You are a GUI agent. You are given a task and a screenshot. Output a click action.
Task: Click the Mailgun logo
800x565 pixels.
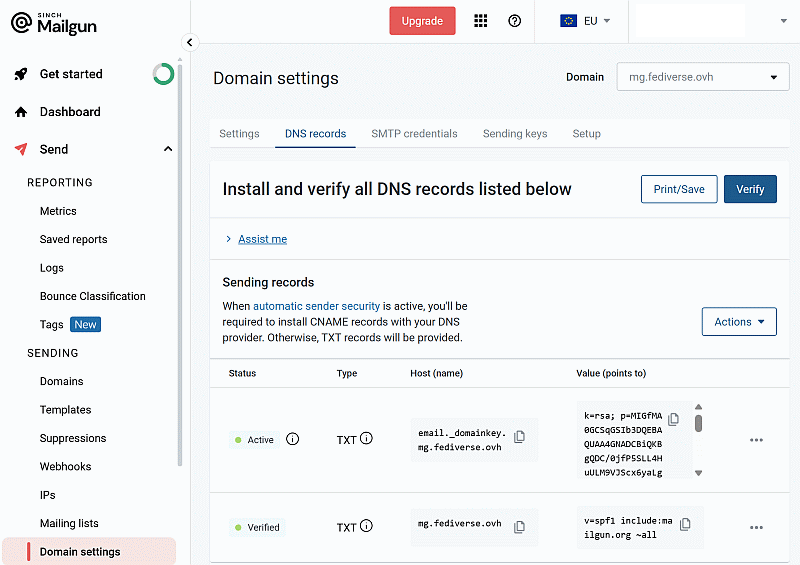pyautogui.click(x=54, y=23)
